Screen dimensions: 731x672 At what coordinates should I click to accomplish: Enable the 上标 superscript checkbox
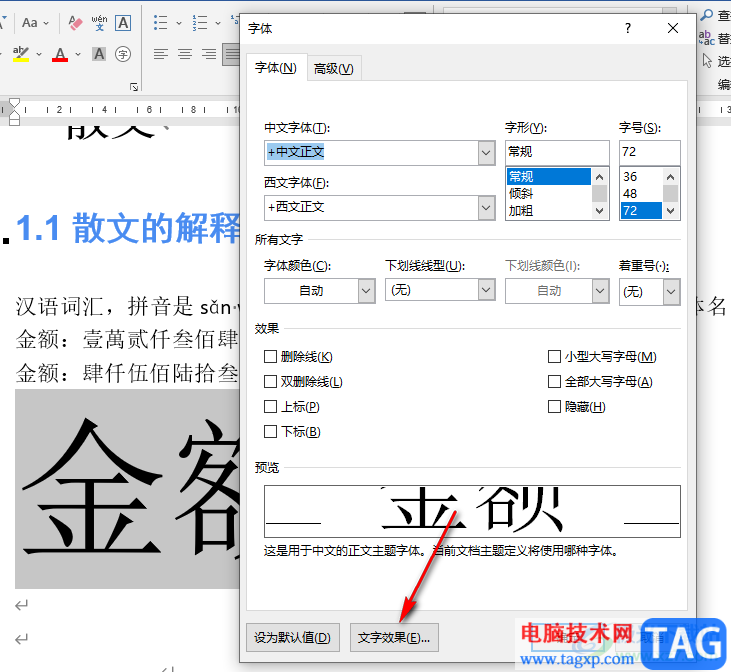[x=270, y=407]
